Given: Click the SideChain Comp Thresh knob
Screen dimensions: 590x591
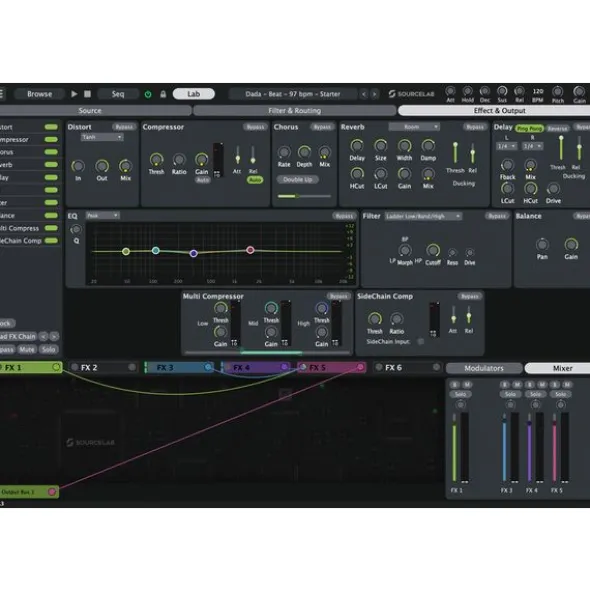Looking at the screenshot, I should [374, 319].
